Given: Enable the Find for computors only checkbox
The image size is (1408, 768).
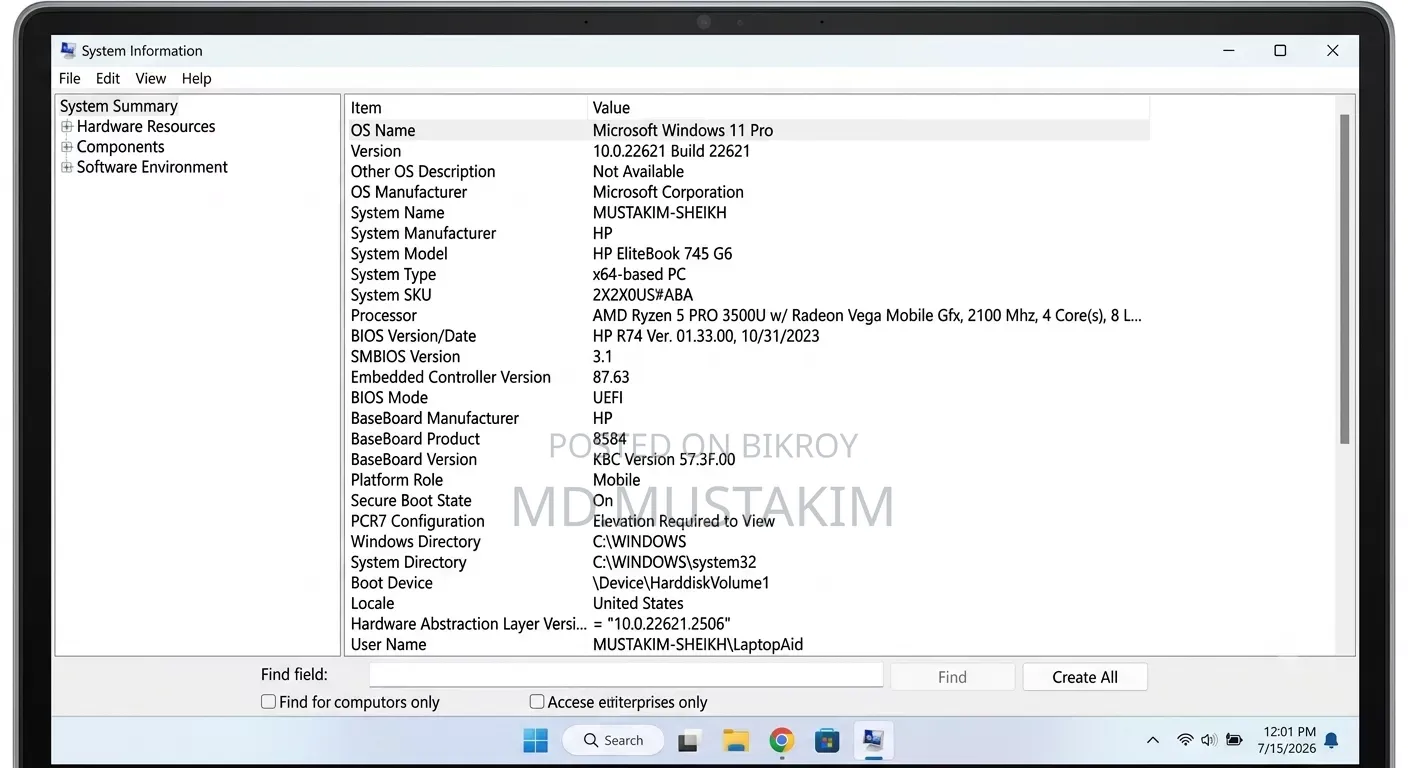Looking at the screenshot, I should click(268, 702).
